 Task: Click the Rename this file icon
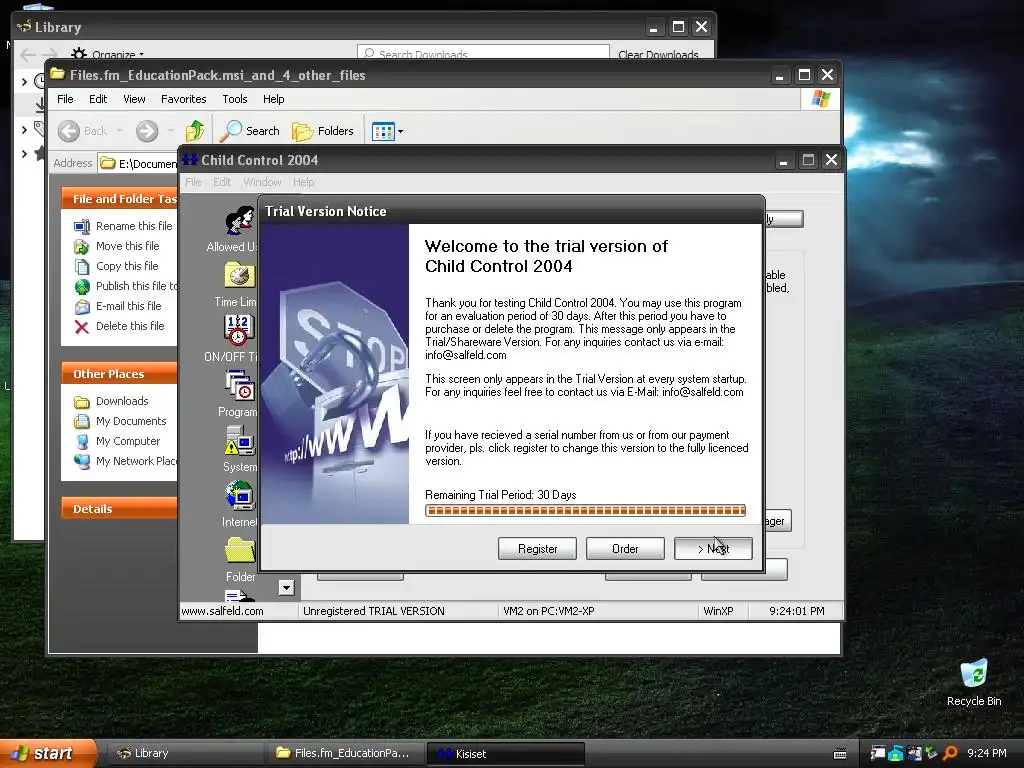pyautogui.click(x=82, y=227)
